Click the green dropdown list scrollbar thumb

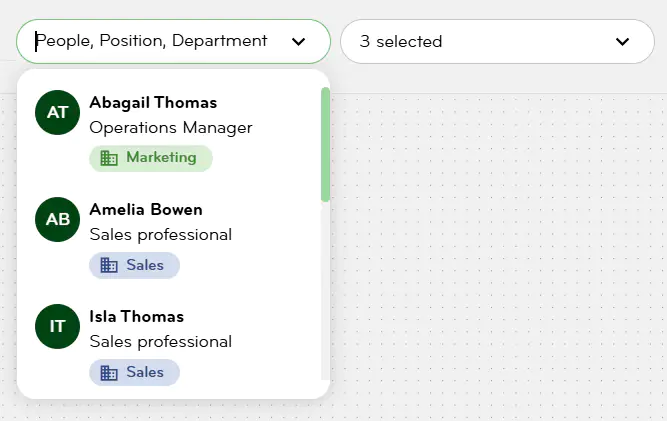[325, 144]
